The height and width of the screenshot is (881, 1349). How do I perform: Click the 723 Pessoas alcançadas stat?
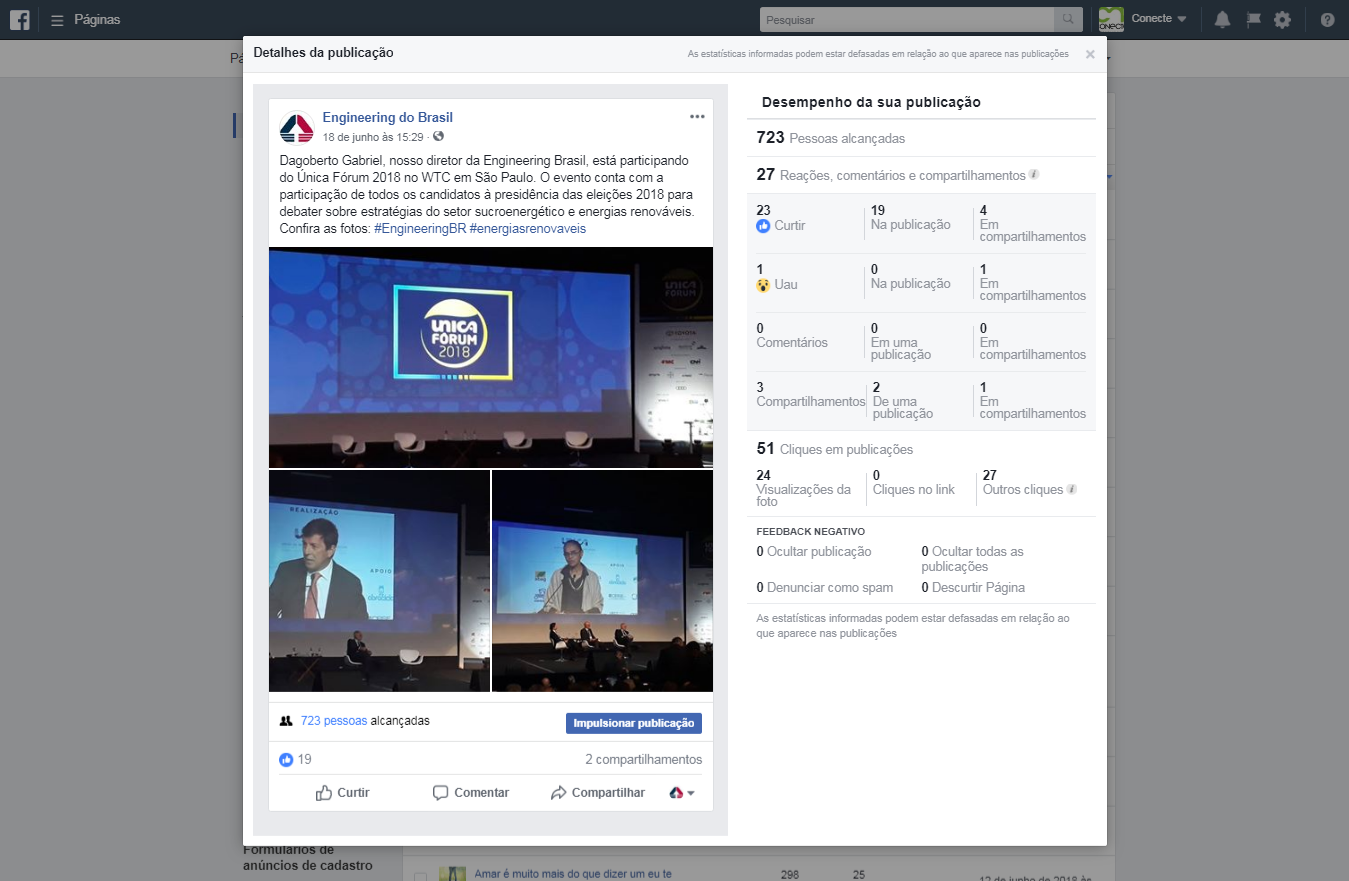(x=831, y=138)
